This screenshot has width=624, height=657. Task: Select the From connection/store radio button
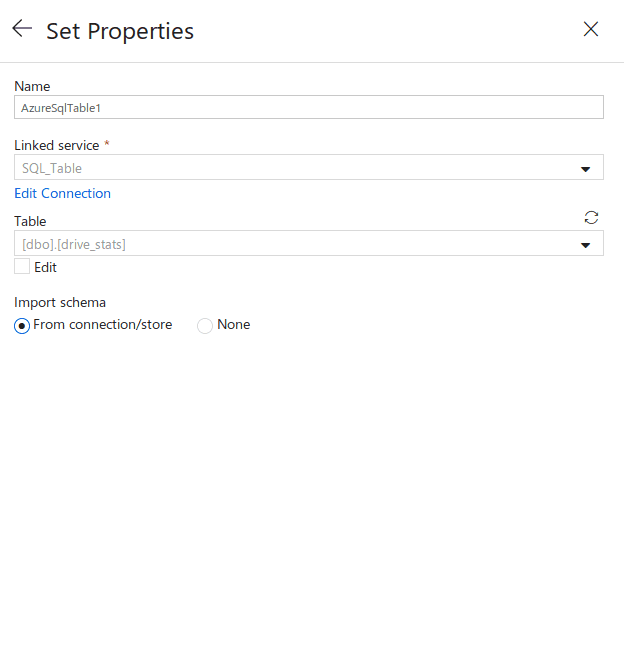click(22, 326)
